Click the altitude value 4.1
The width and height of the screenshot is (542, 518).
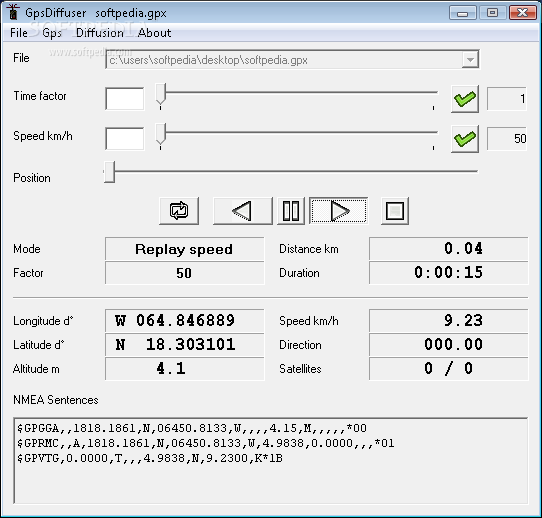pyautogui.click(x=185, y=369)
